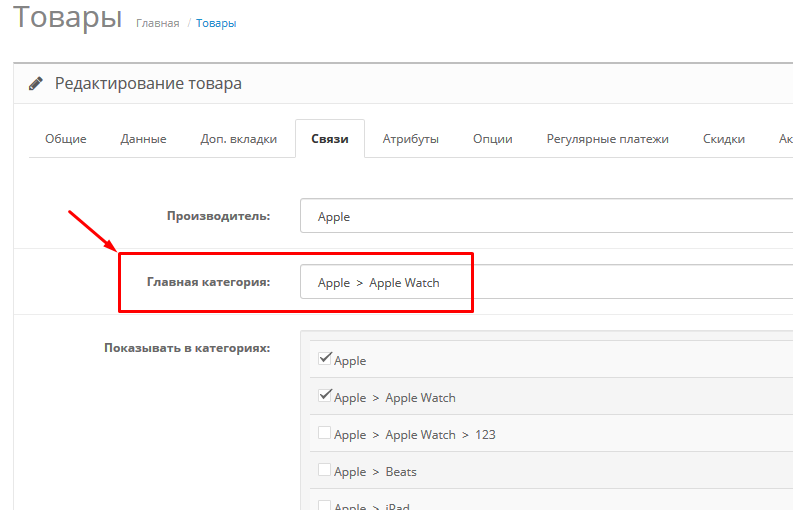Screen dimensions: 793x510
Task: Click the Товары breadcrumb link
Action: (x=216, y=23)
